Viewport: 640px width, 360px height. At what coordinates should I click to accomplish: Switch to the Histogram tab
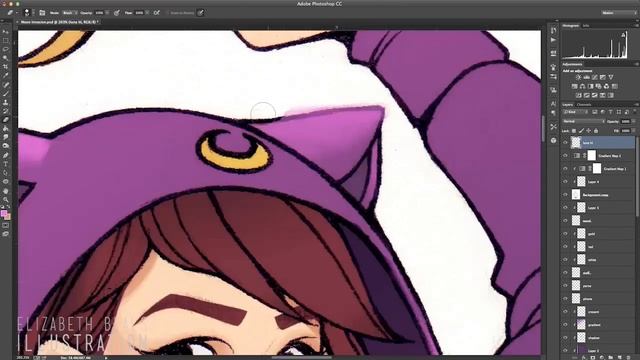pos(571,25)
